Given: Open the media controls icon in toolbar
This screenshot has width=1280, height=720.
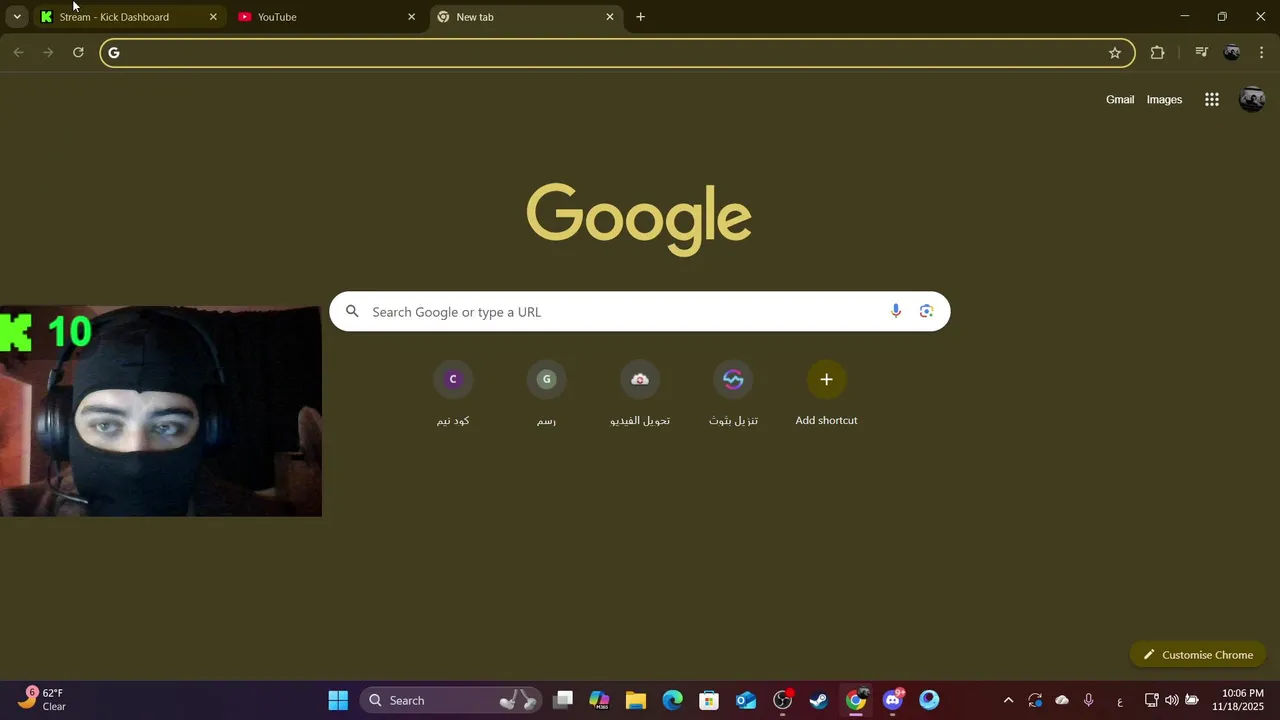Looking at the screenshot, I should click(1202, 53).
